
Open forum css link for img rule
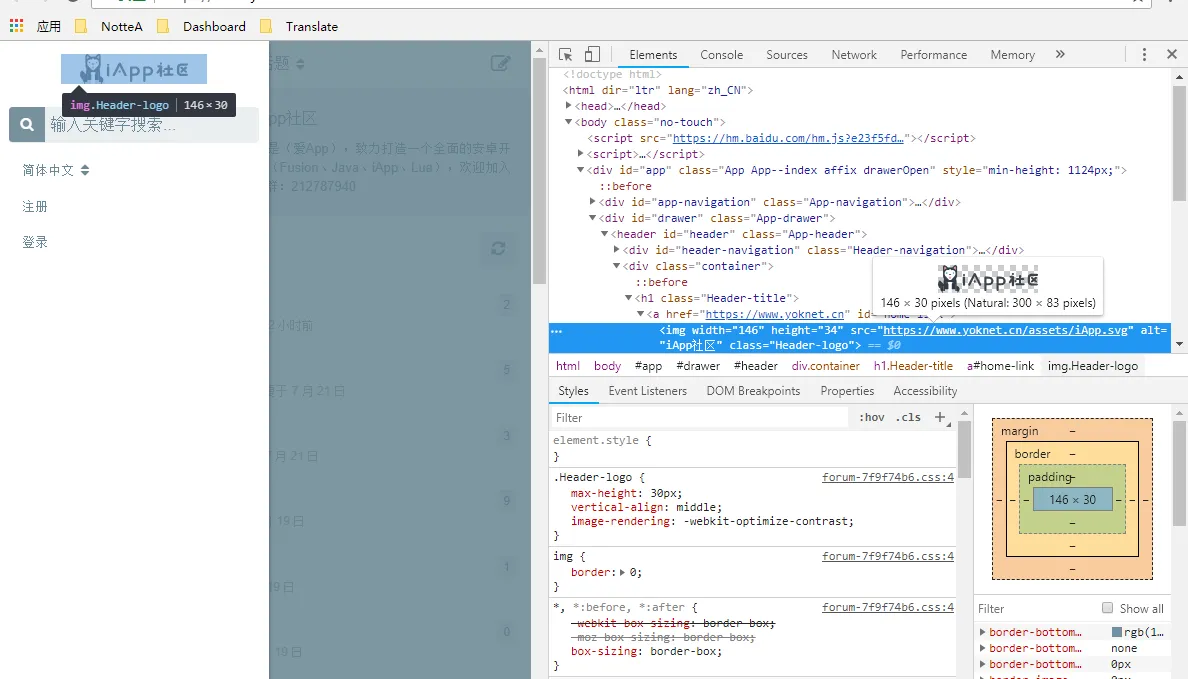[888, 556]
